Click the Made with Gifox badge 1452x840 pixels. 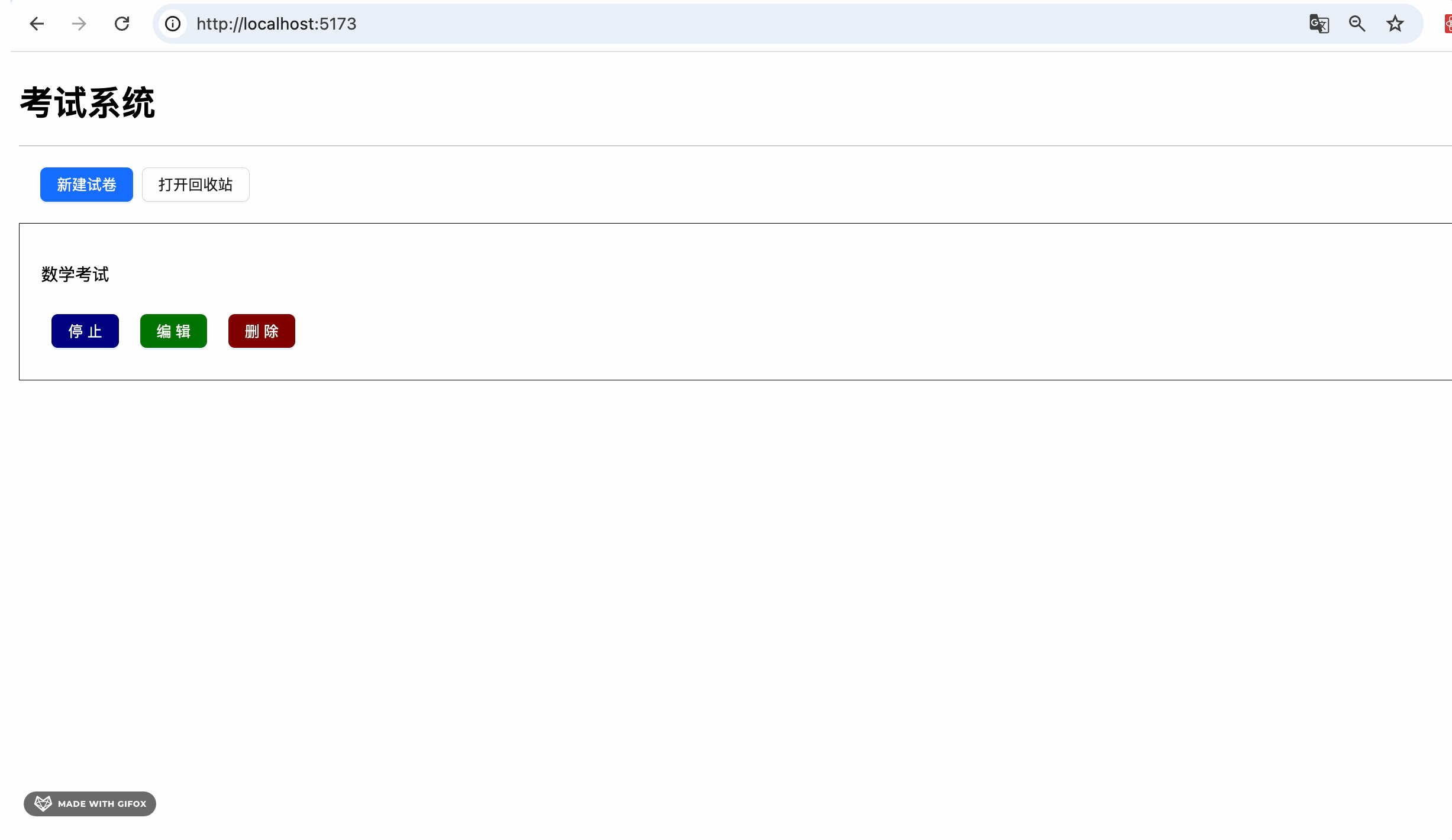coord(89,804)
